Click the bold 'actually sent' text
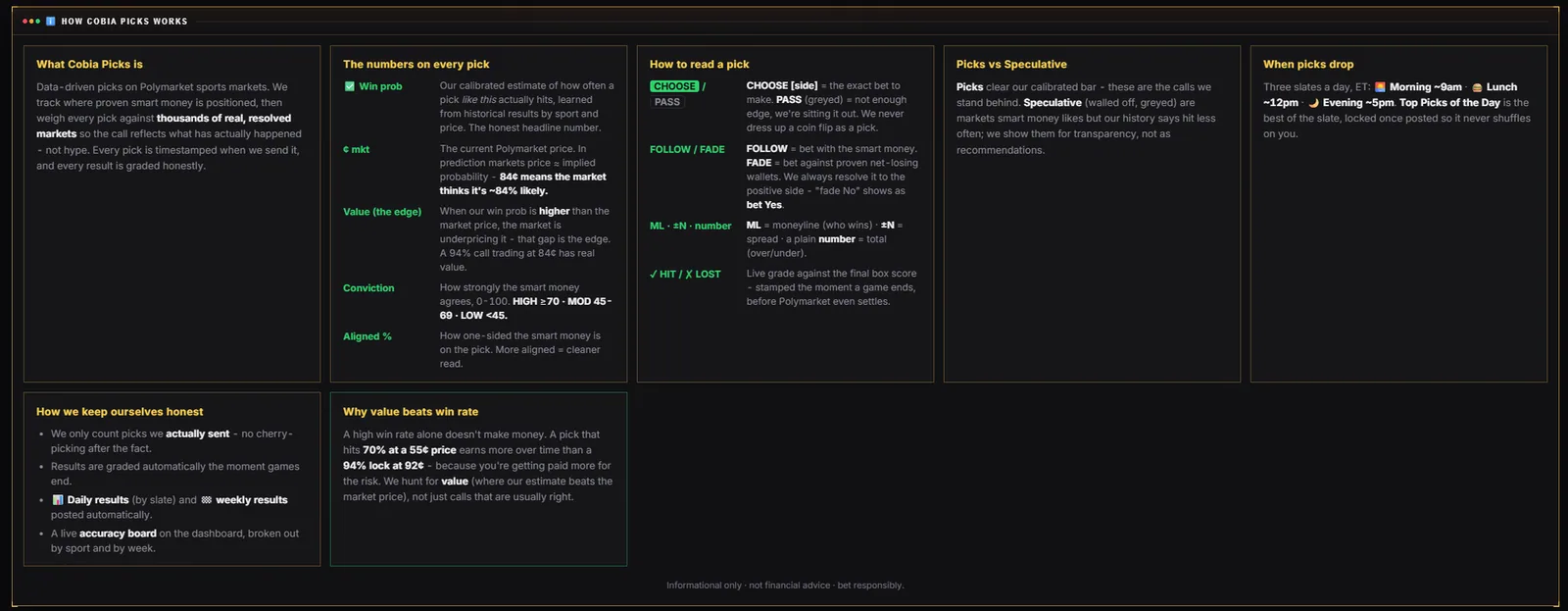1568x611 pixels. point(197,433)
